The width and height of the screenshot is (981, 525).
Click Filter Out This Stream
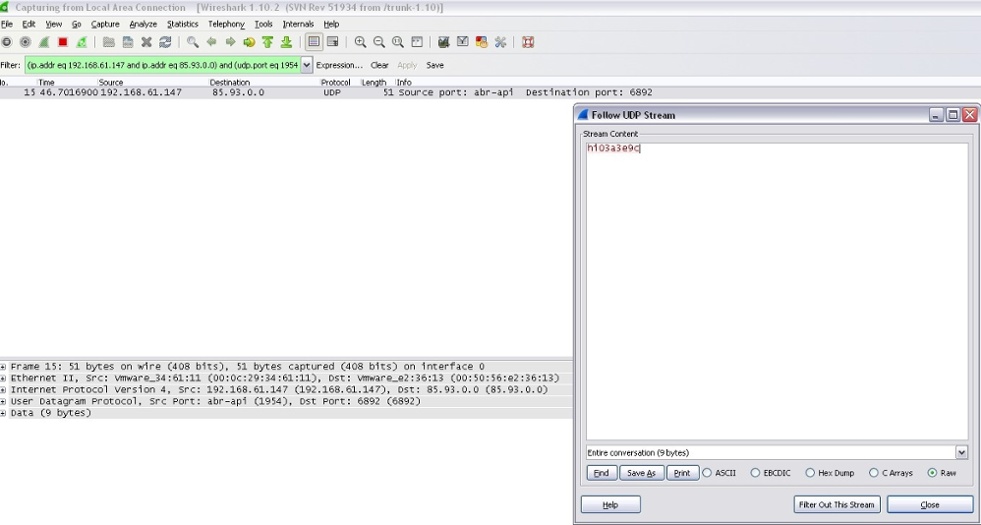837,504
